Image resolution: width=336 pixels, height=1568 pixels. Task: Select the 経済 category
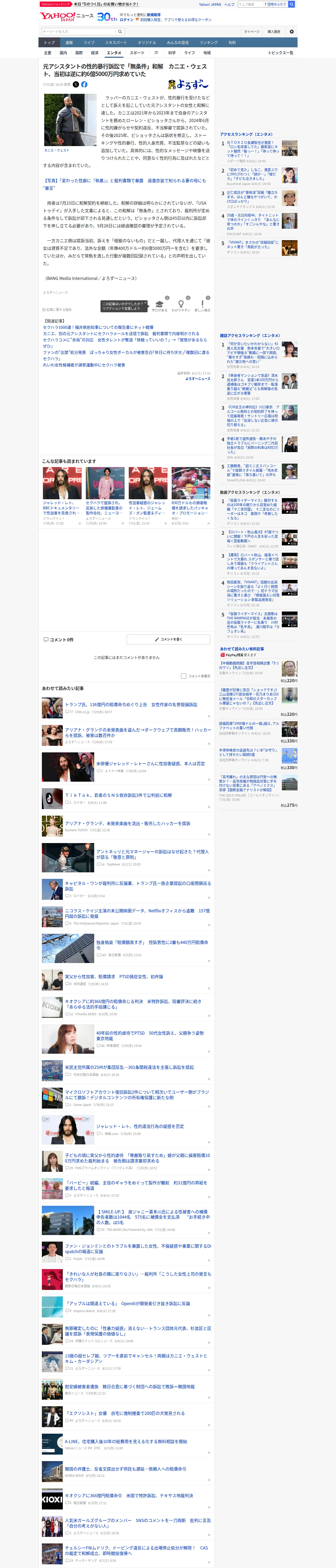point(94,53)
